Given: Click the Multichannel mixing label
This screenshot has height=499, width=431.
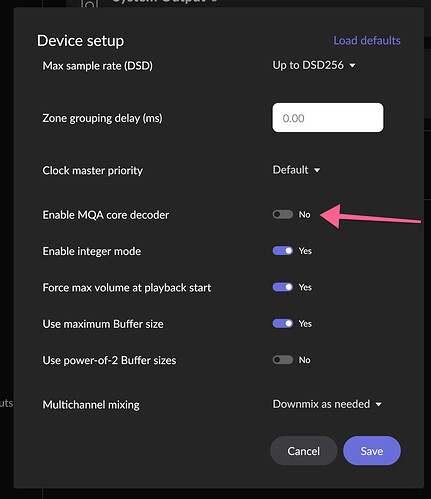Looking at the screenshot, I should (x=91, y=405).
